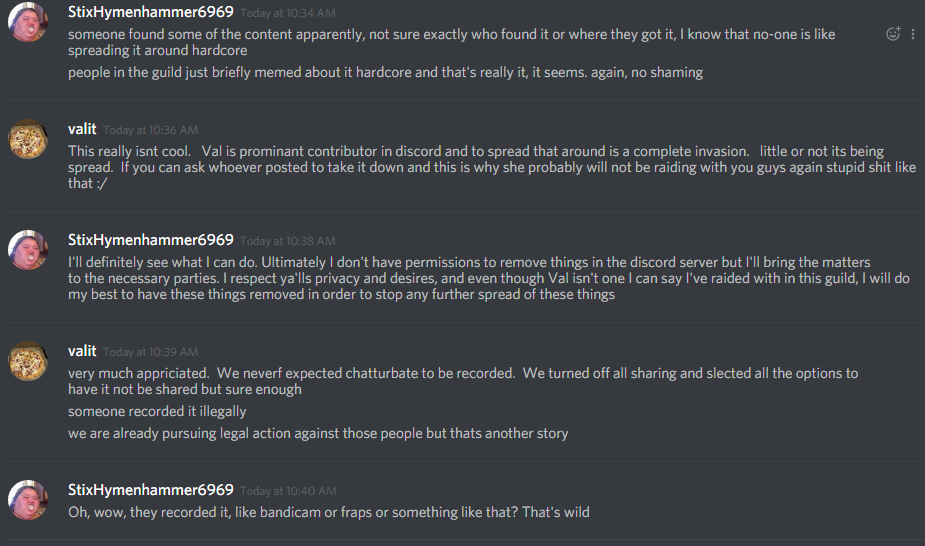This screenshot has width=925, height=546.
Task: Open StixHymenhammer6969's avatar at 10:40 AM
Action: (x=28, y=500)
